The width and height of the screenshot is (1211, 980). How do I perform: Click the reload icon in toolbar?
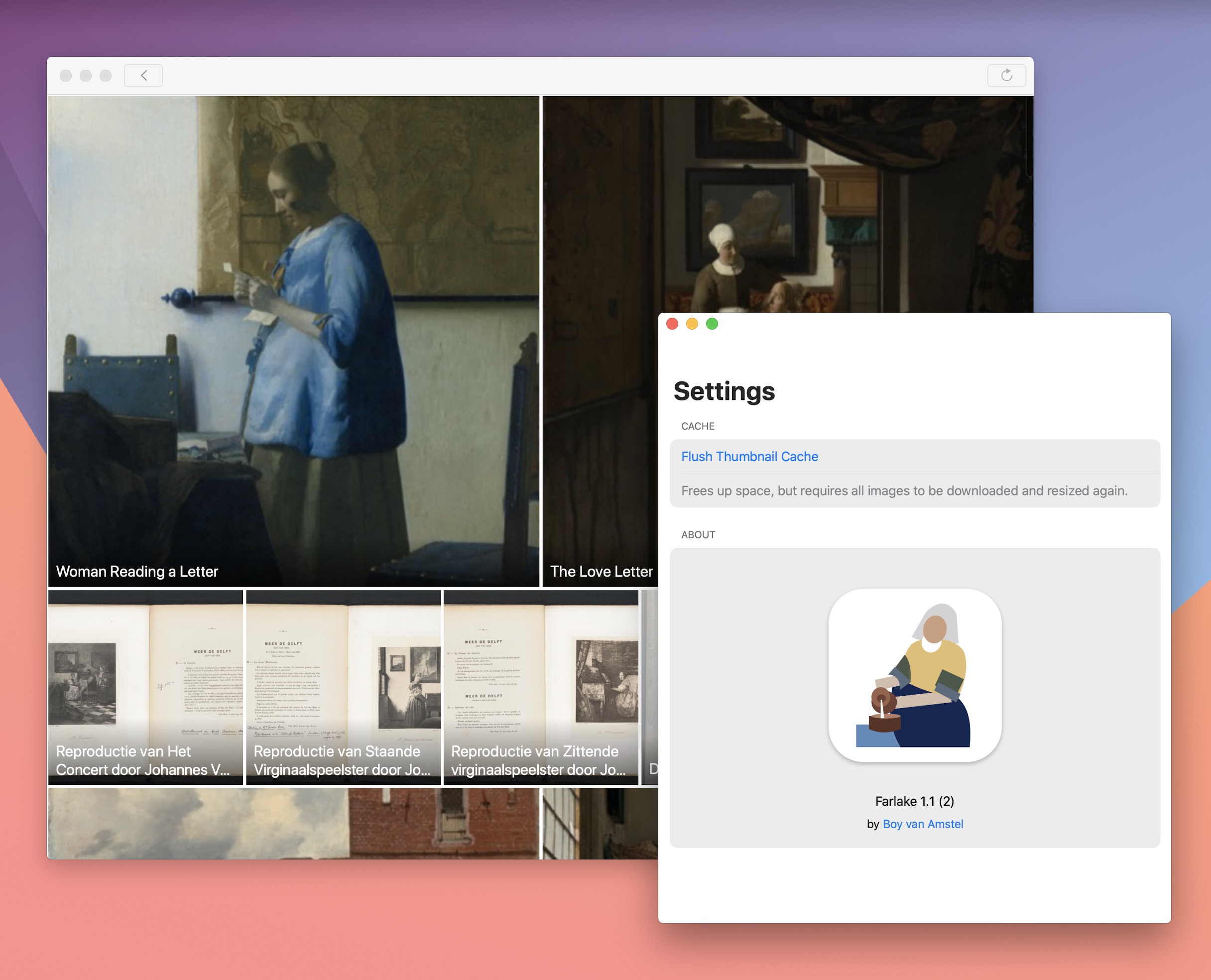[x=1006, y=76]
